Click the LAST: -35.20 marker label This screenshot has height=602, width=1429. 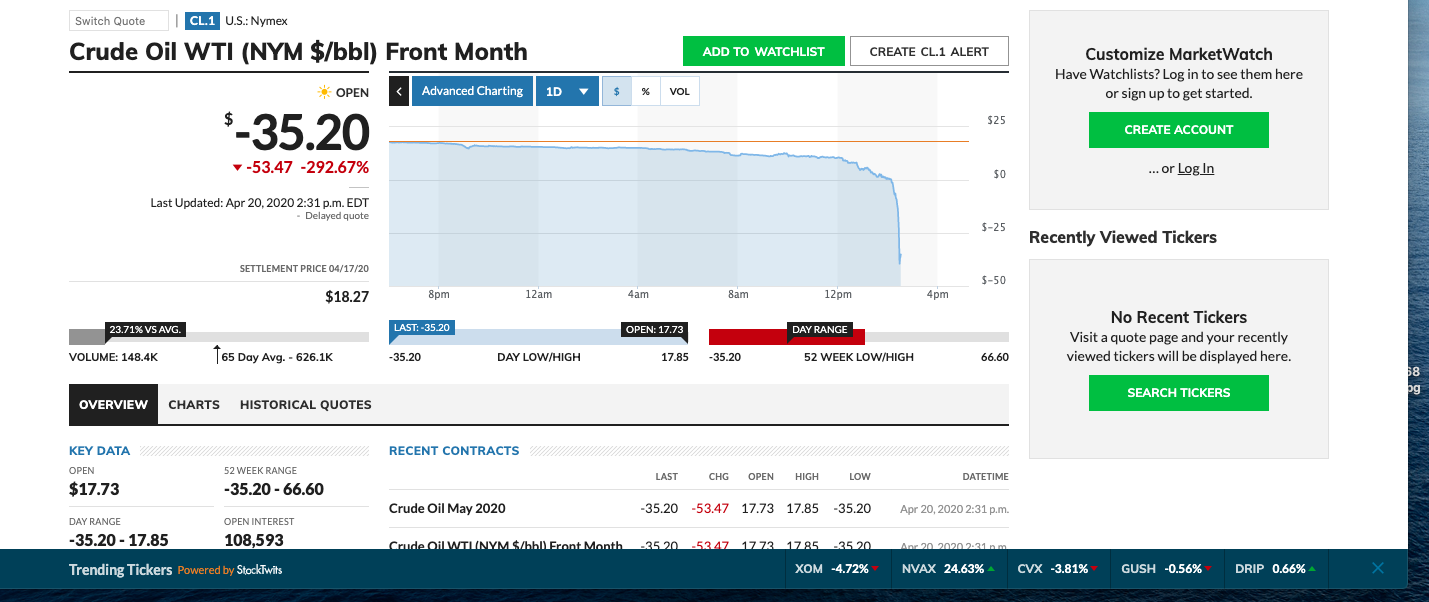tap(422, 327)
